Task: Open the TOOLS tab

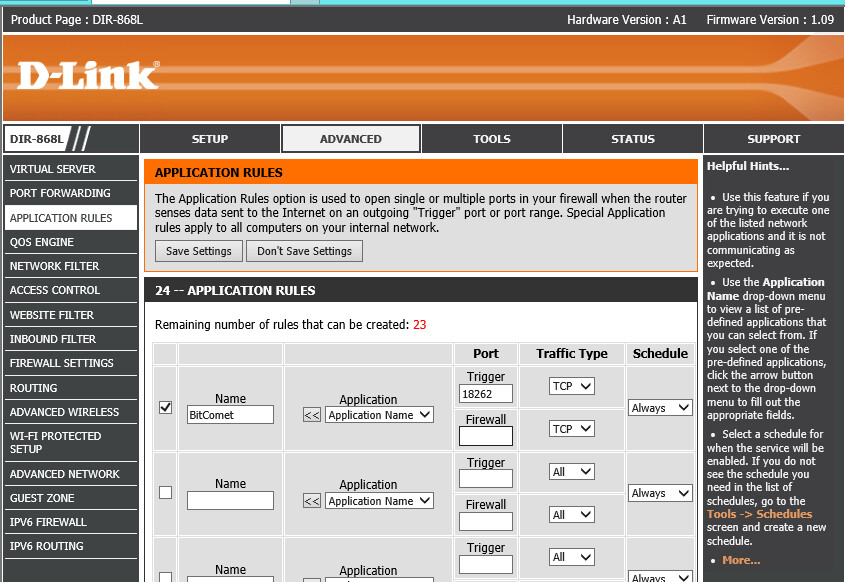Action: point(492,139)
